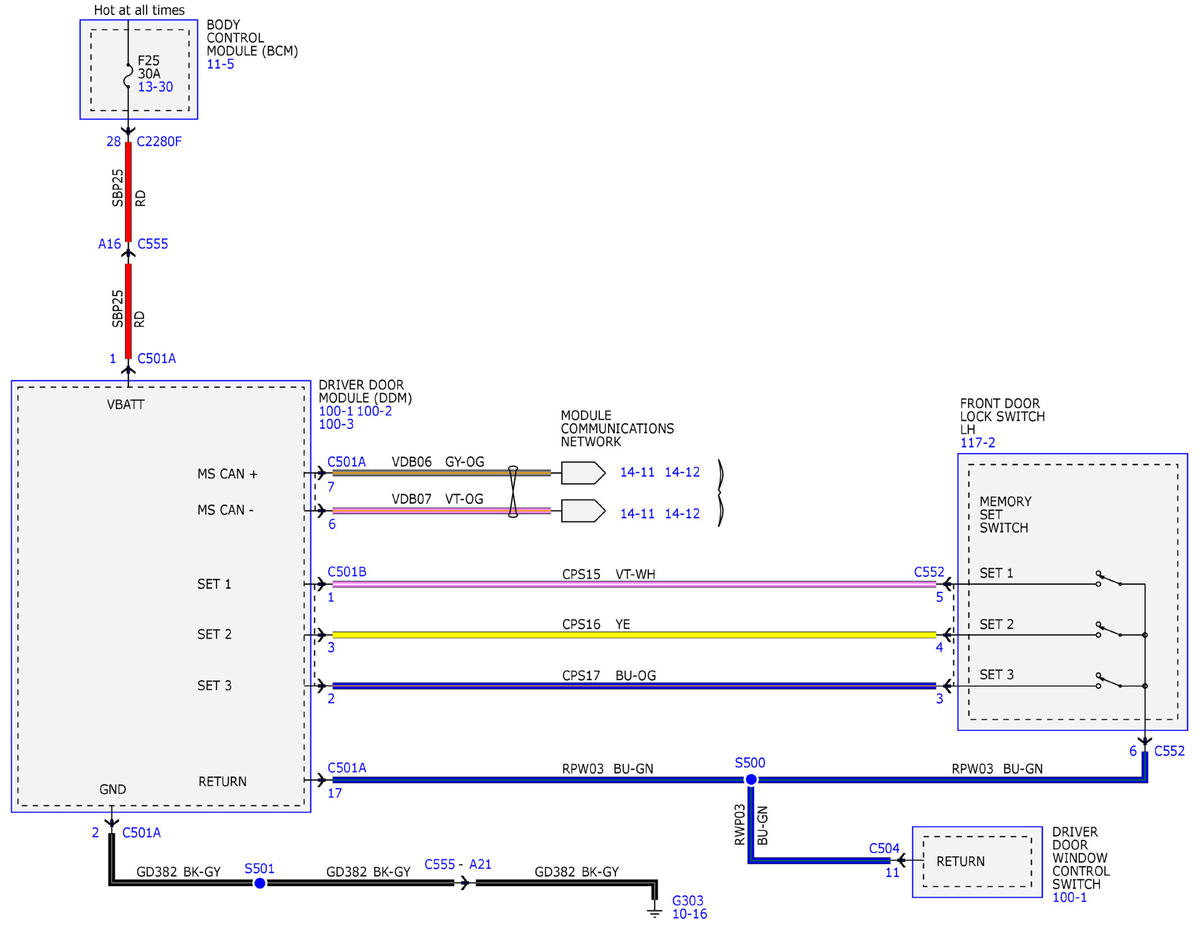The image size is (1200, 927).
Task: Click the C504 connector label
Action: tap(885, 848)
